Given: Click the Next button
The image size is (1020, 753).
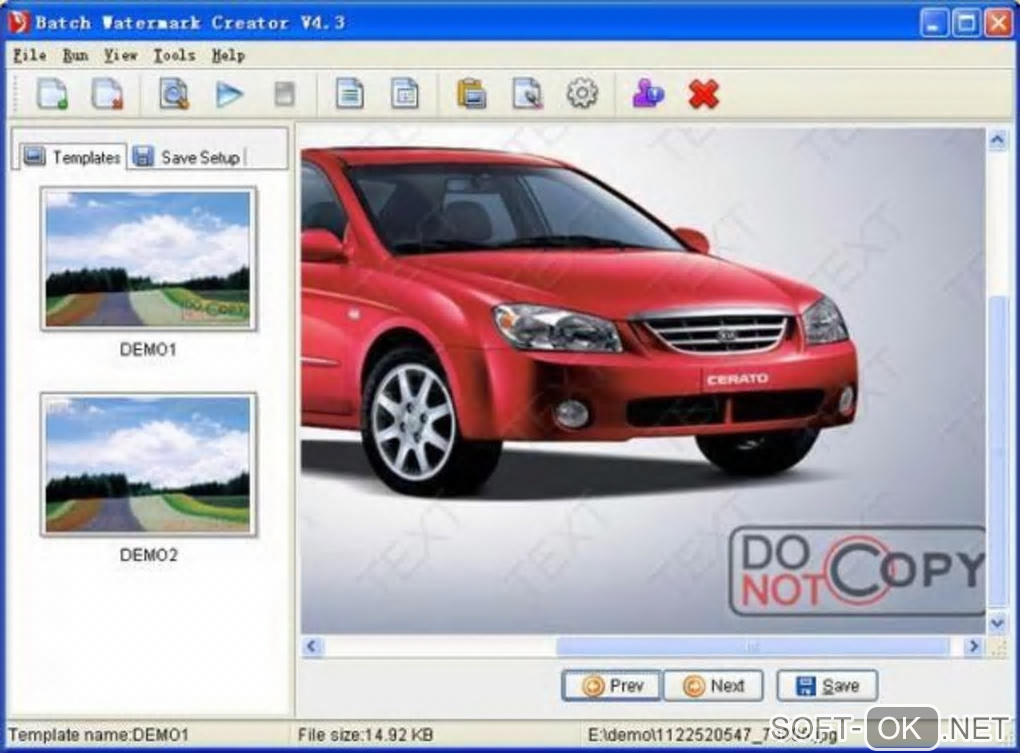Looking at the screenshot, I should [713, 685].
